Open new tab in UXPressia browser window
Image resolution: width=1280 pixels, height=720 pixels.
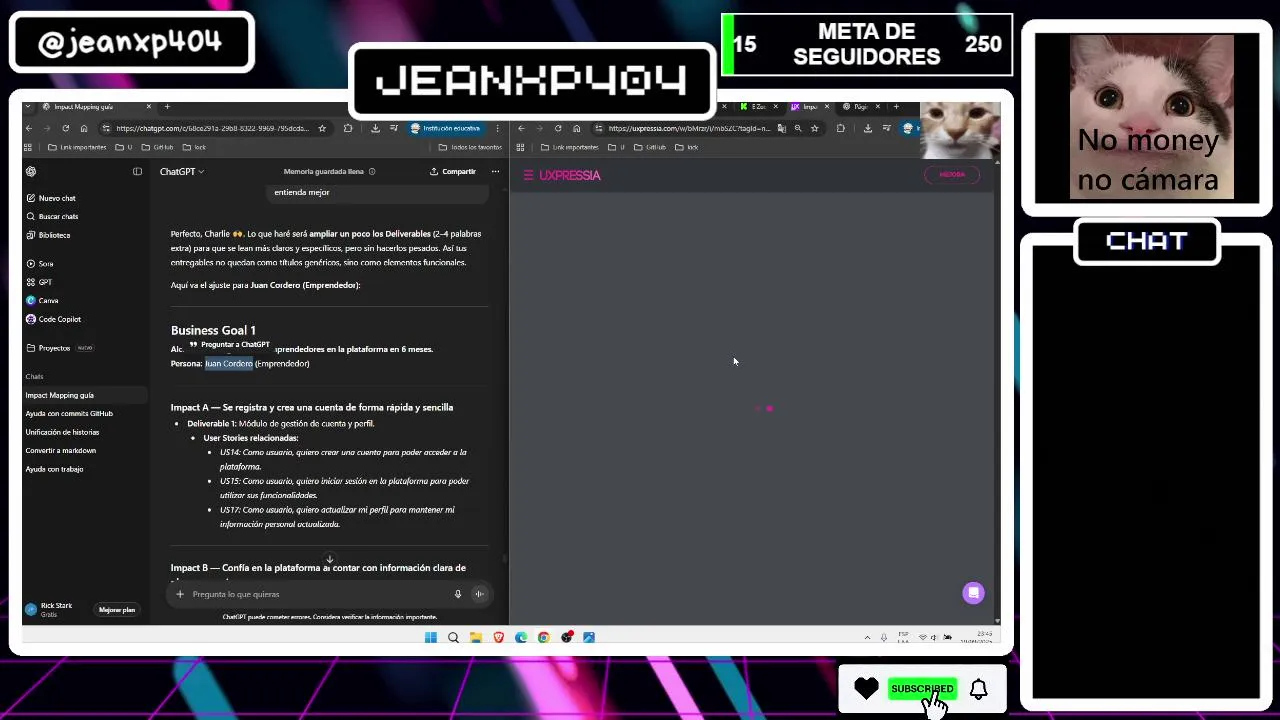(896, 106)
